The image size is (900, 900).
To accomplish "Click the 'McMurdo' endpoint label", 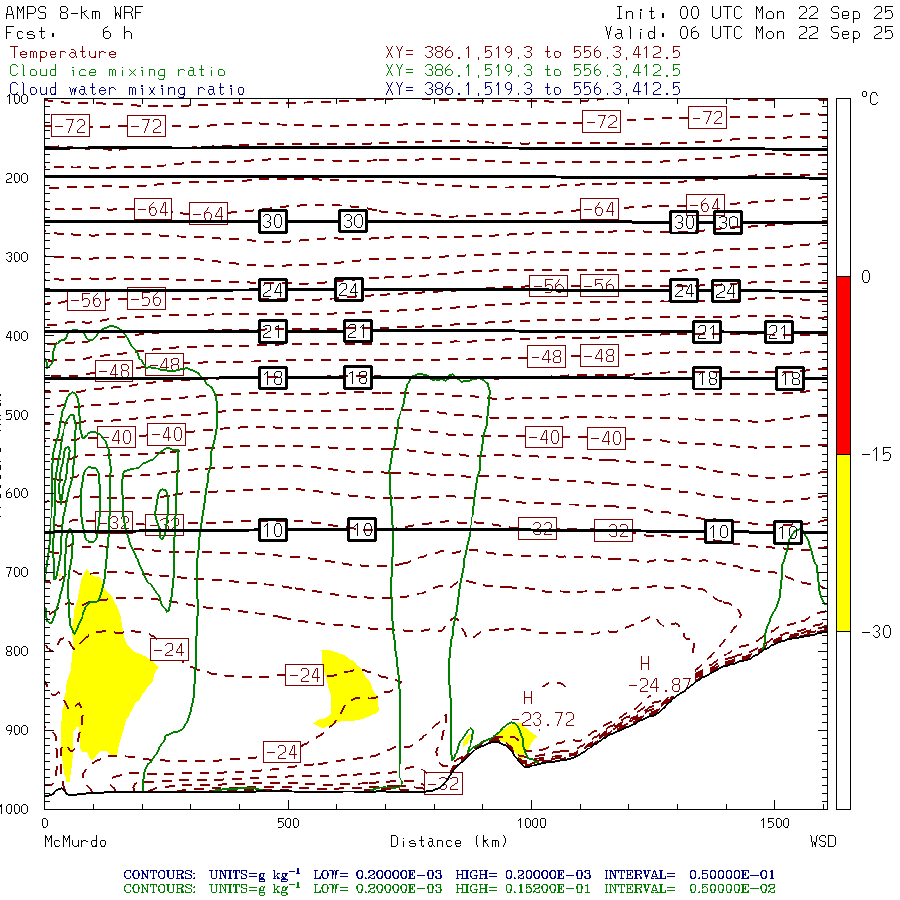I will click(75, 842).
